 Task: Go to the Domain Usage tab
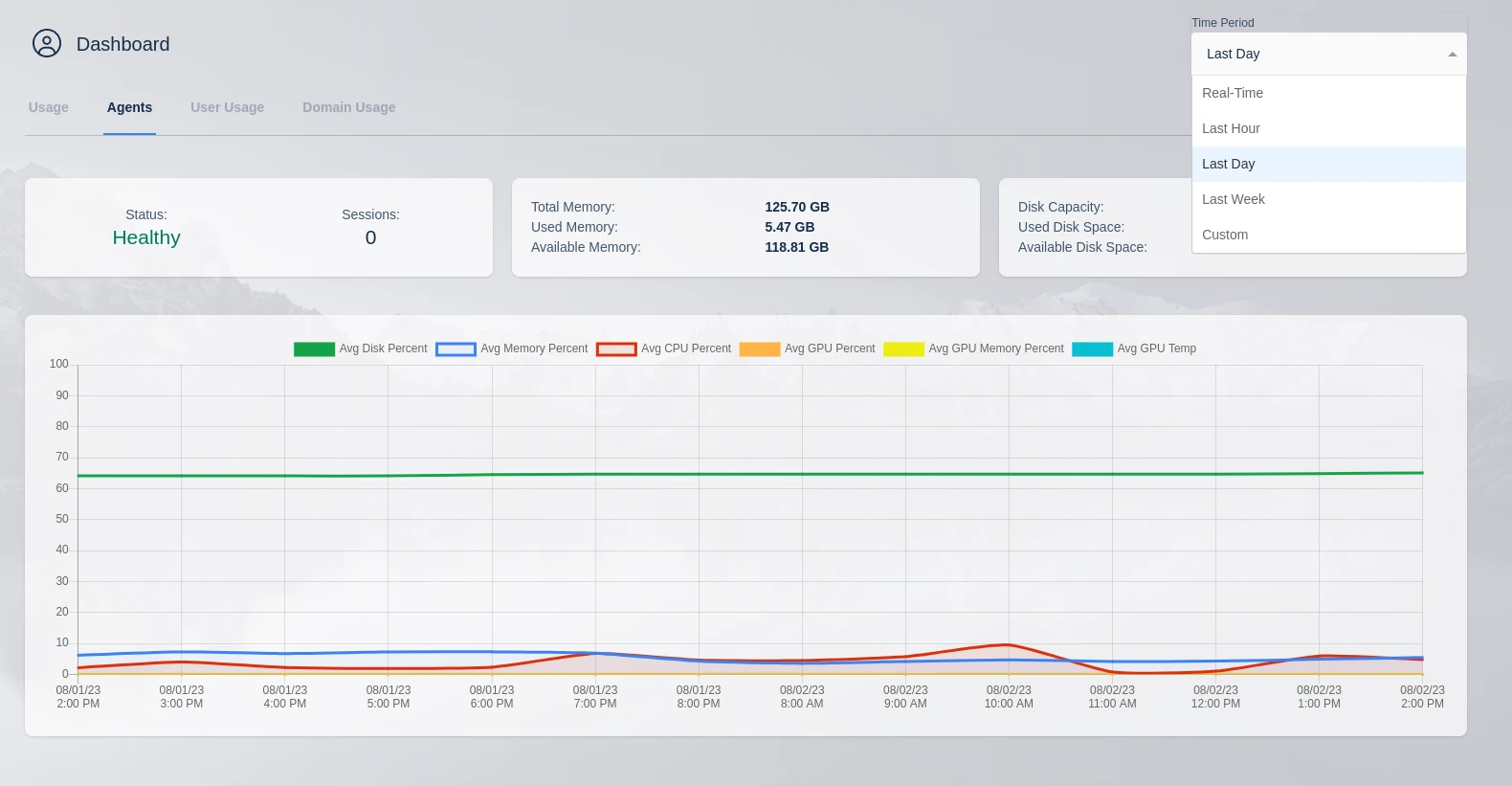coord(348,107)
